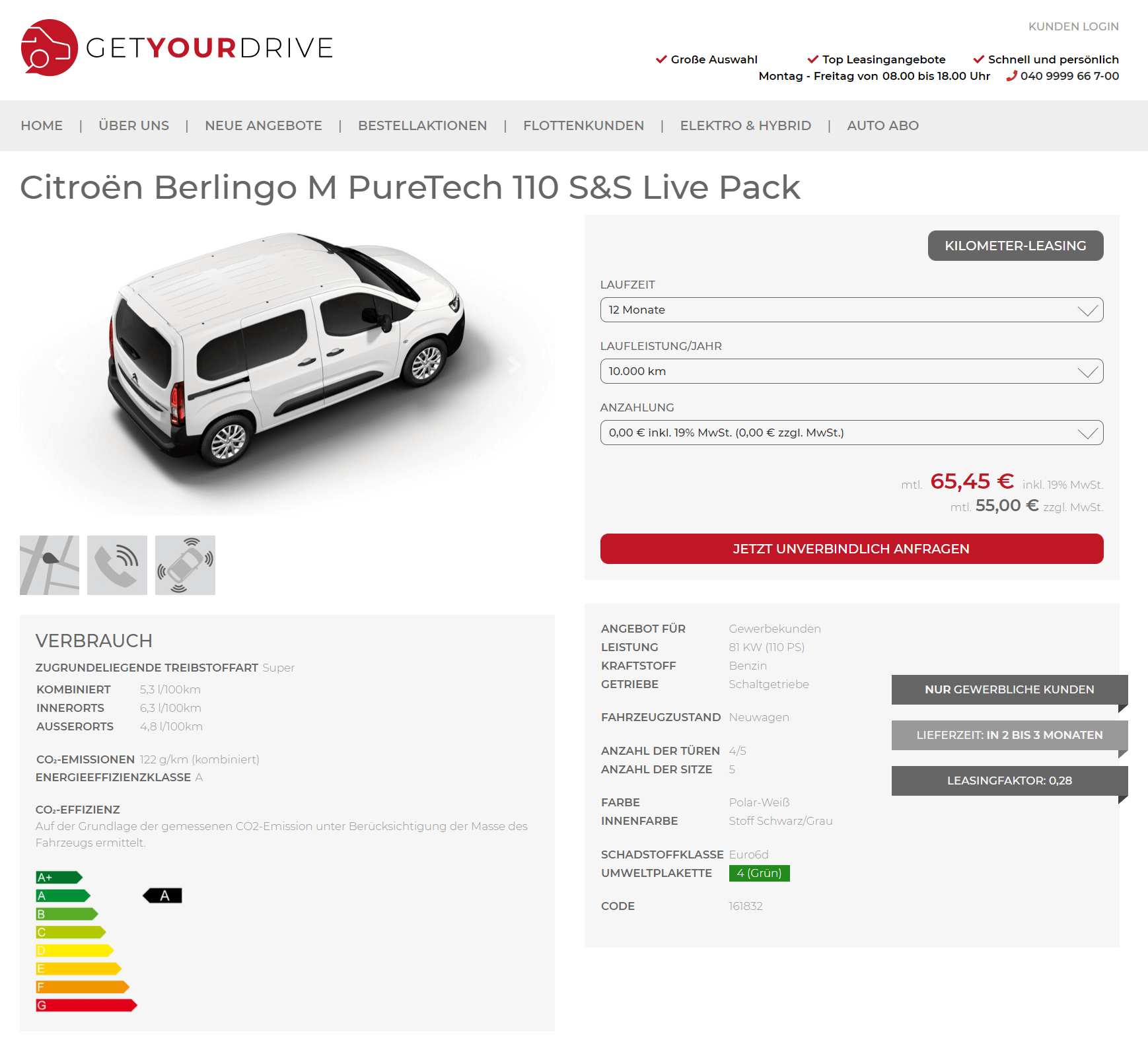The image size is (1148, 1048).
Task: Click the Citroën Berlingo page title
Action: click(x=410, y=188)
